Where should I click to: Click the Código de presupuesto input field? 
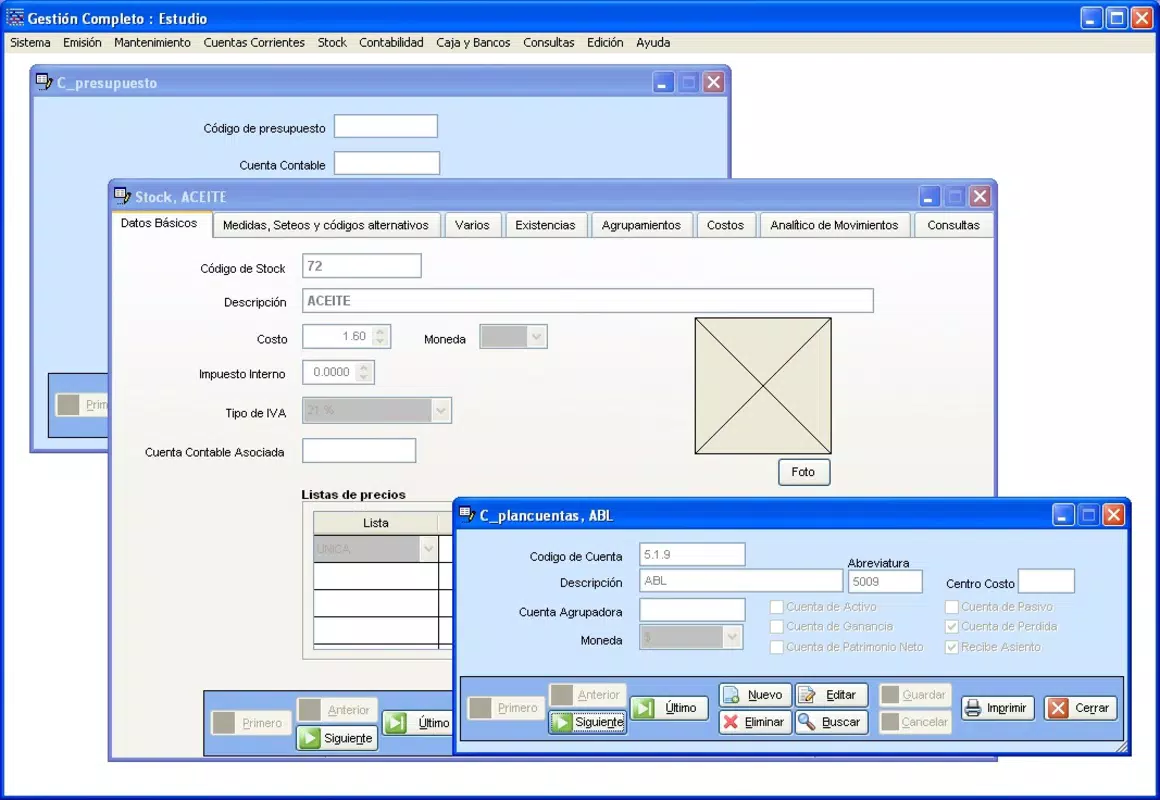pos(385,127)
